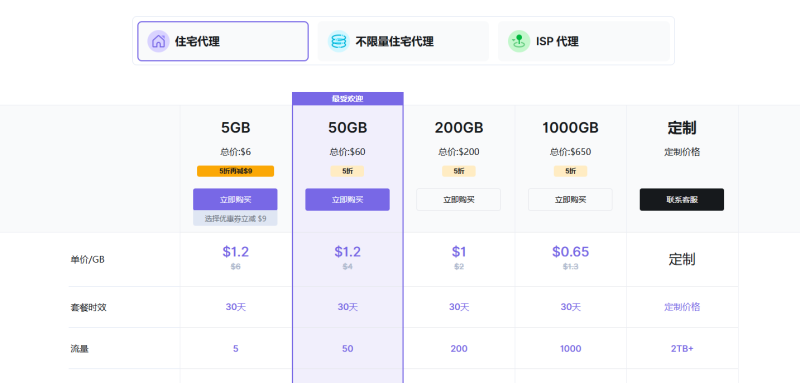Click 30天 in the 200GB column
Viewport: 800px width, 383px height.
pyautogui.click(x=459, y=307)
